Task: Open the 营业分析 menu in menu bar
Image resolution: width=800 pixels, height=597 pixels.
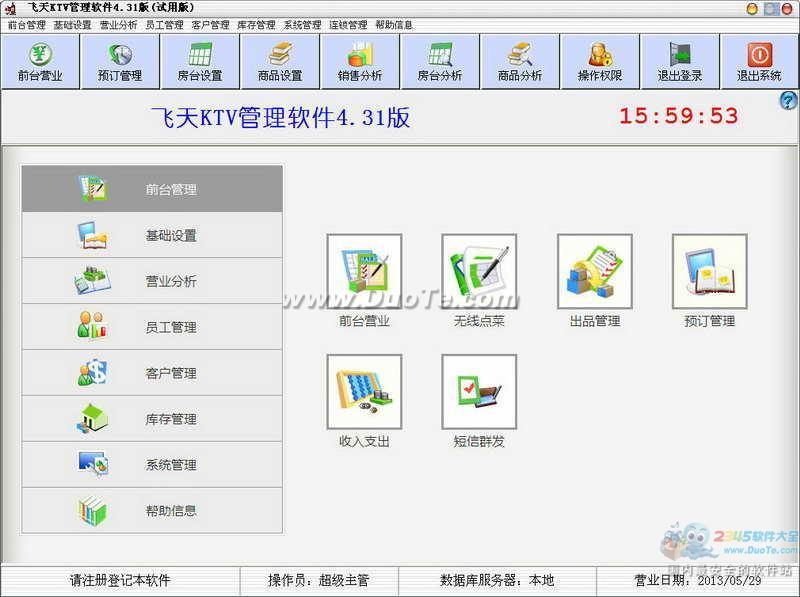Action: click(x=118, y=25)
